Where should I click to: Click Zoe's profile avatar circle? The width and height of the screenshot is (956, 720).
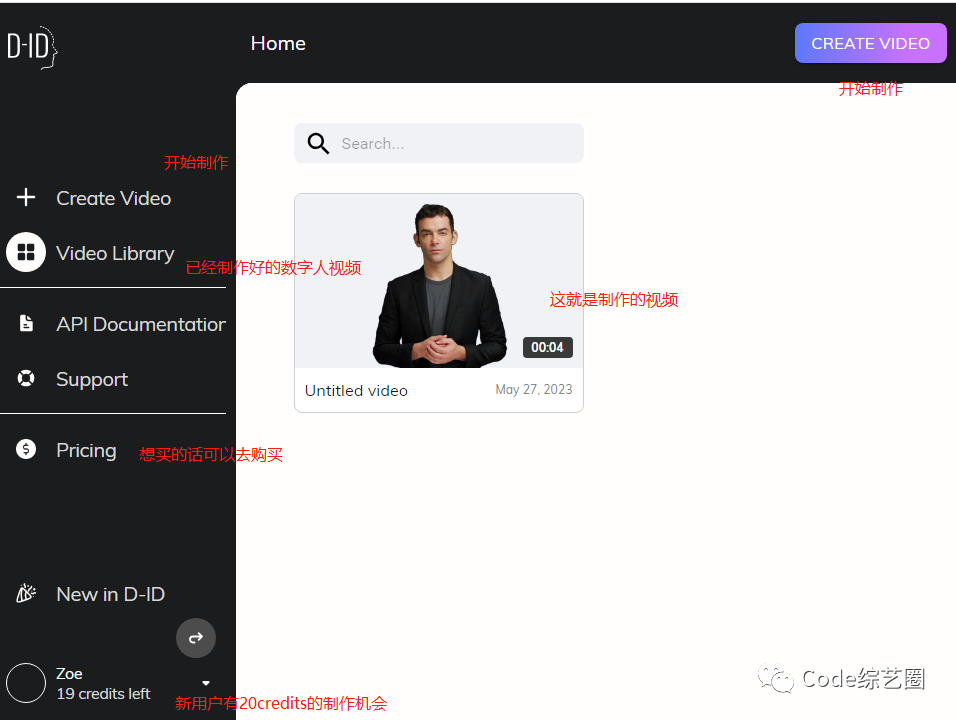26,683
